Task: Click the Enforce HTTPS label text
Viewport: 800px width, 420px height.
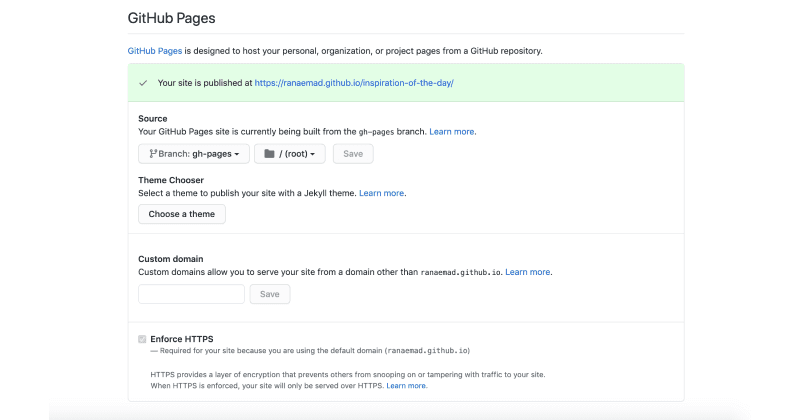Action: tap(181, 339)
